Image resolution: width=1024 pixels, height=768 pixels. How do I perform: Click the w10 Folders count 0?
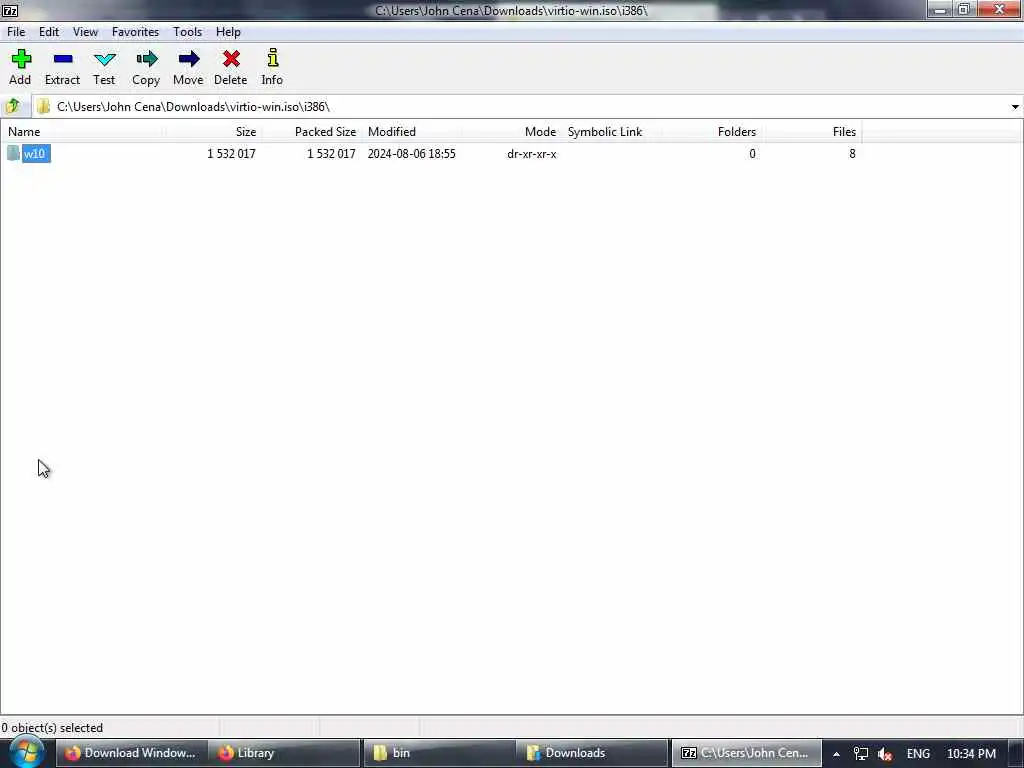(x=752, y=153)
